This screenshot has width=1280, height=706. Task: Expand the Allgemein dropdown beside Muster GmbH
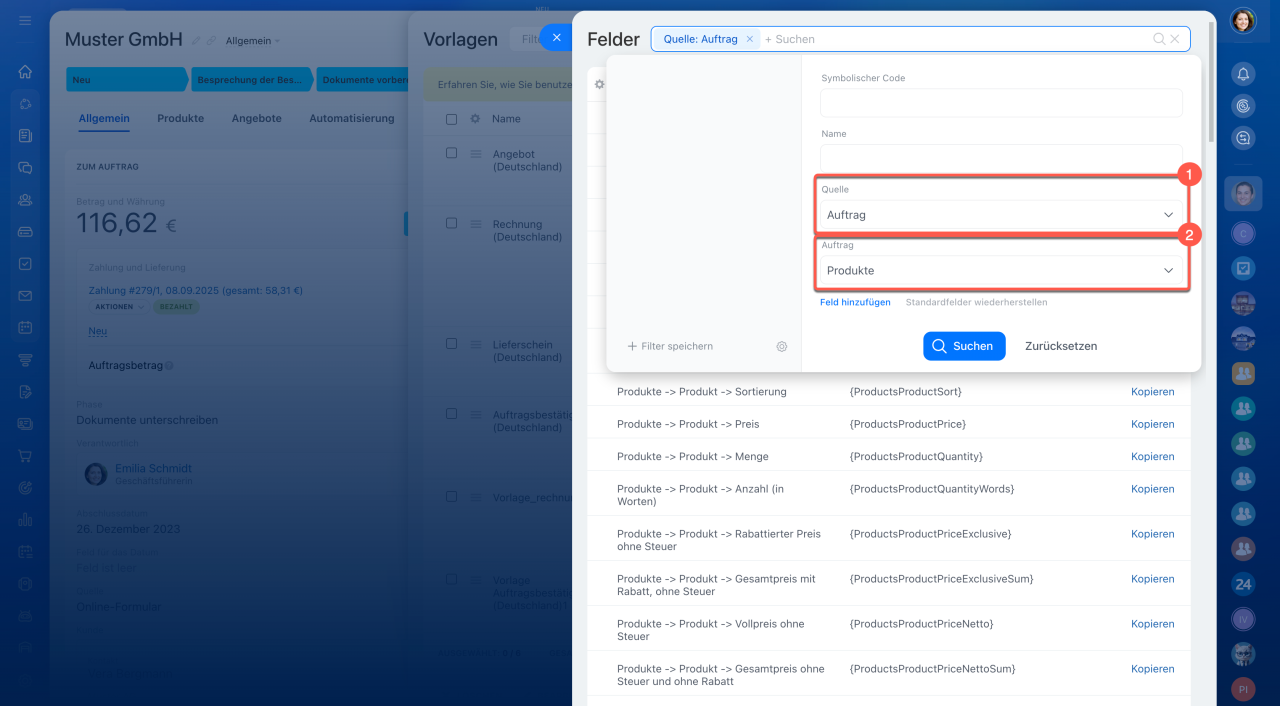[x=253, y=41]
